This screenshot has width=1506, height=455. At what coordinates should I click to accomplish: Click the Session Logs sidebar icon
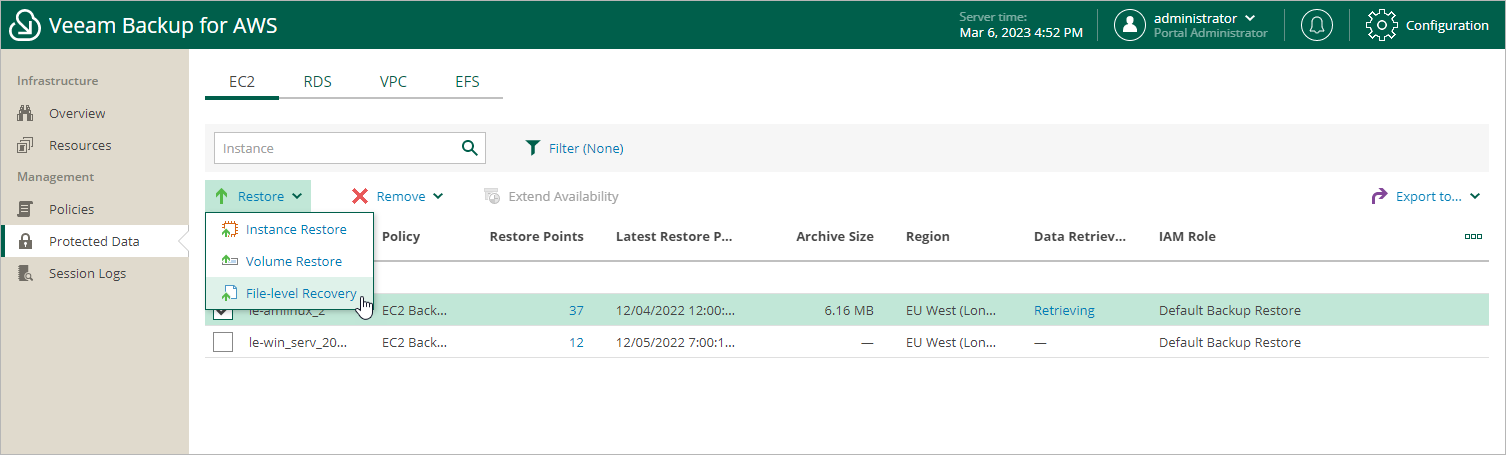point(27,273)
